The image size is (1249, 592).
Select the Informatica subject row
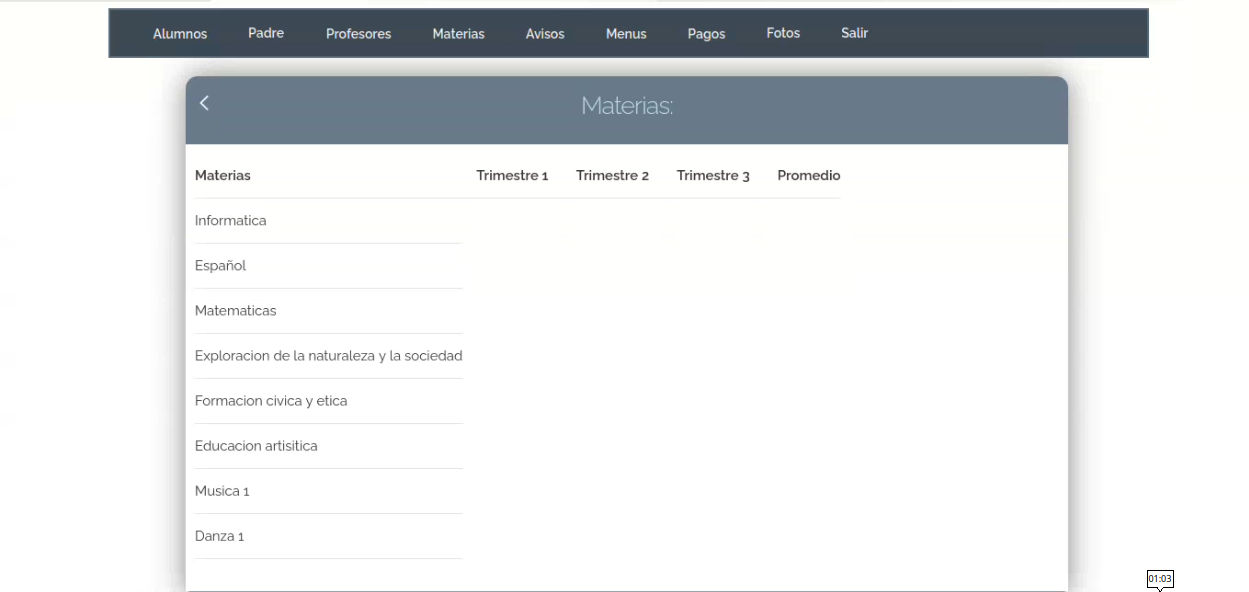231,221
